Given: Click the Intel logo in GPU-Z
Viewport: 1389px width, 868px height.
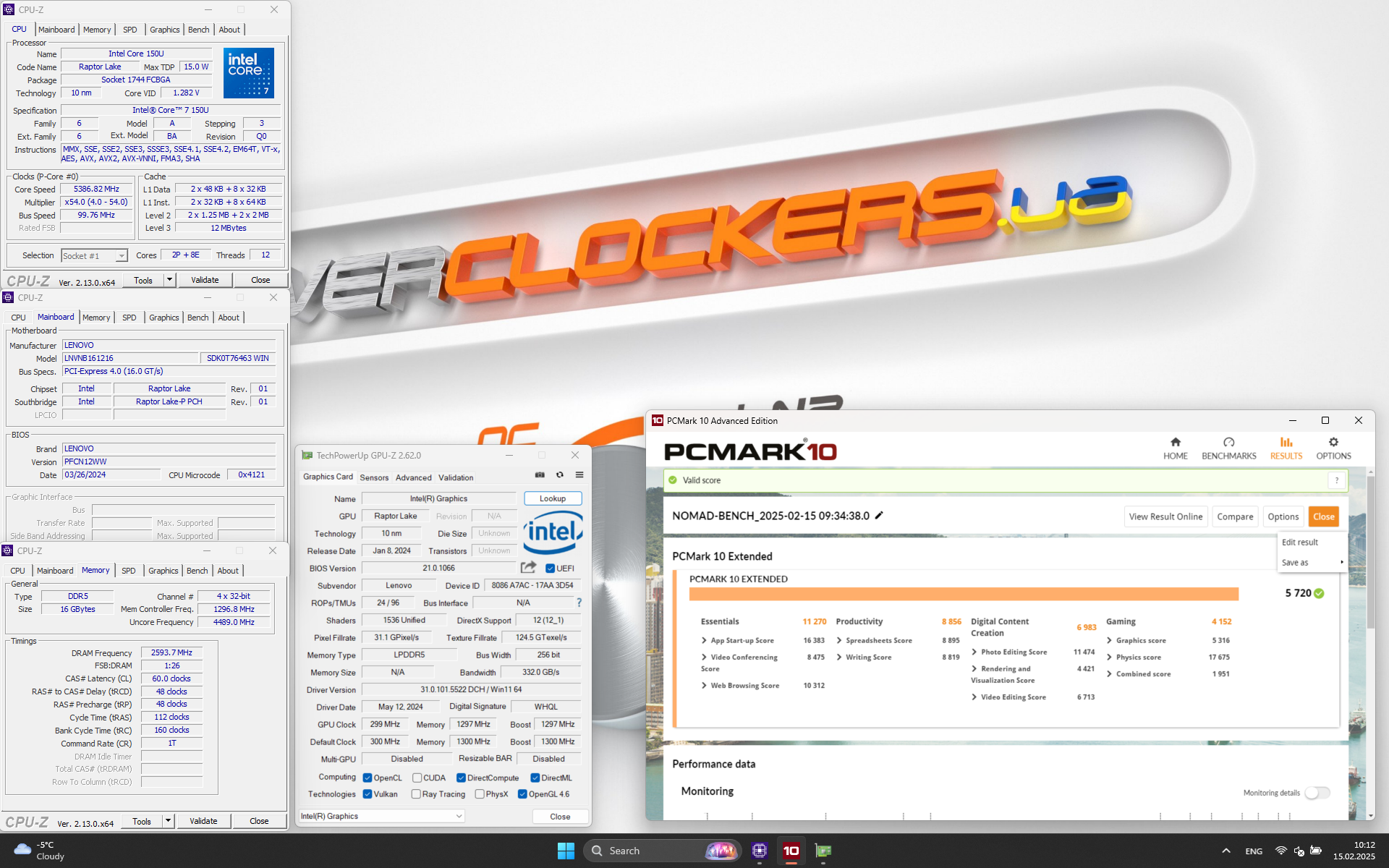Looking at the screenshot, I should click(553, 532).
